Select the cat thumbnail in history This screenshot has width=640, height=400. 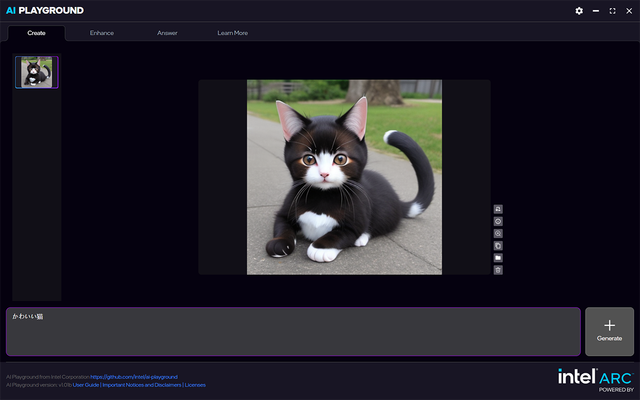37,72
